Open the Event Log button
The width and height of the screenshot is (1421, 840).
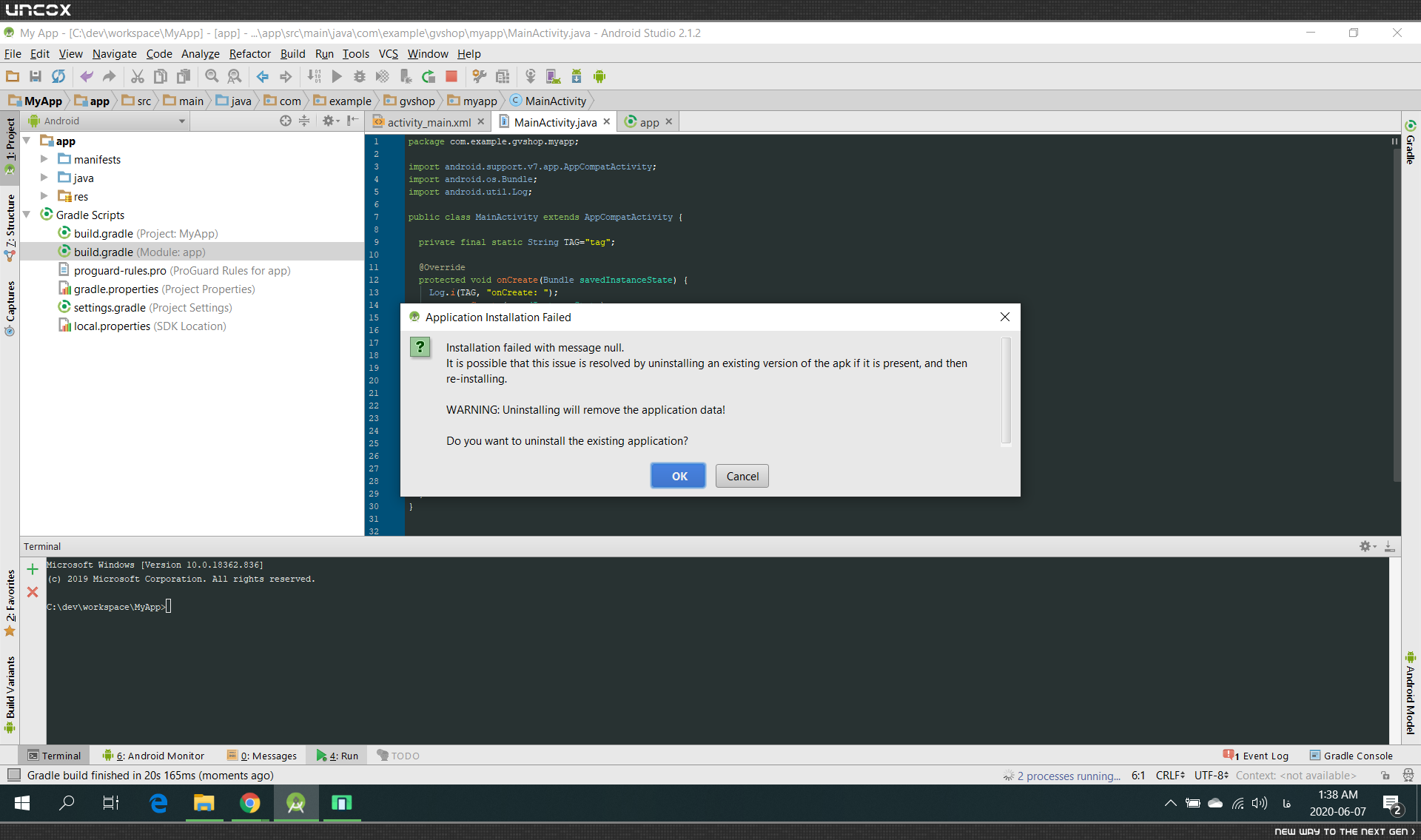pos(1256,756)
